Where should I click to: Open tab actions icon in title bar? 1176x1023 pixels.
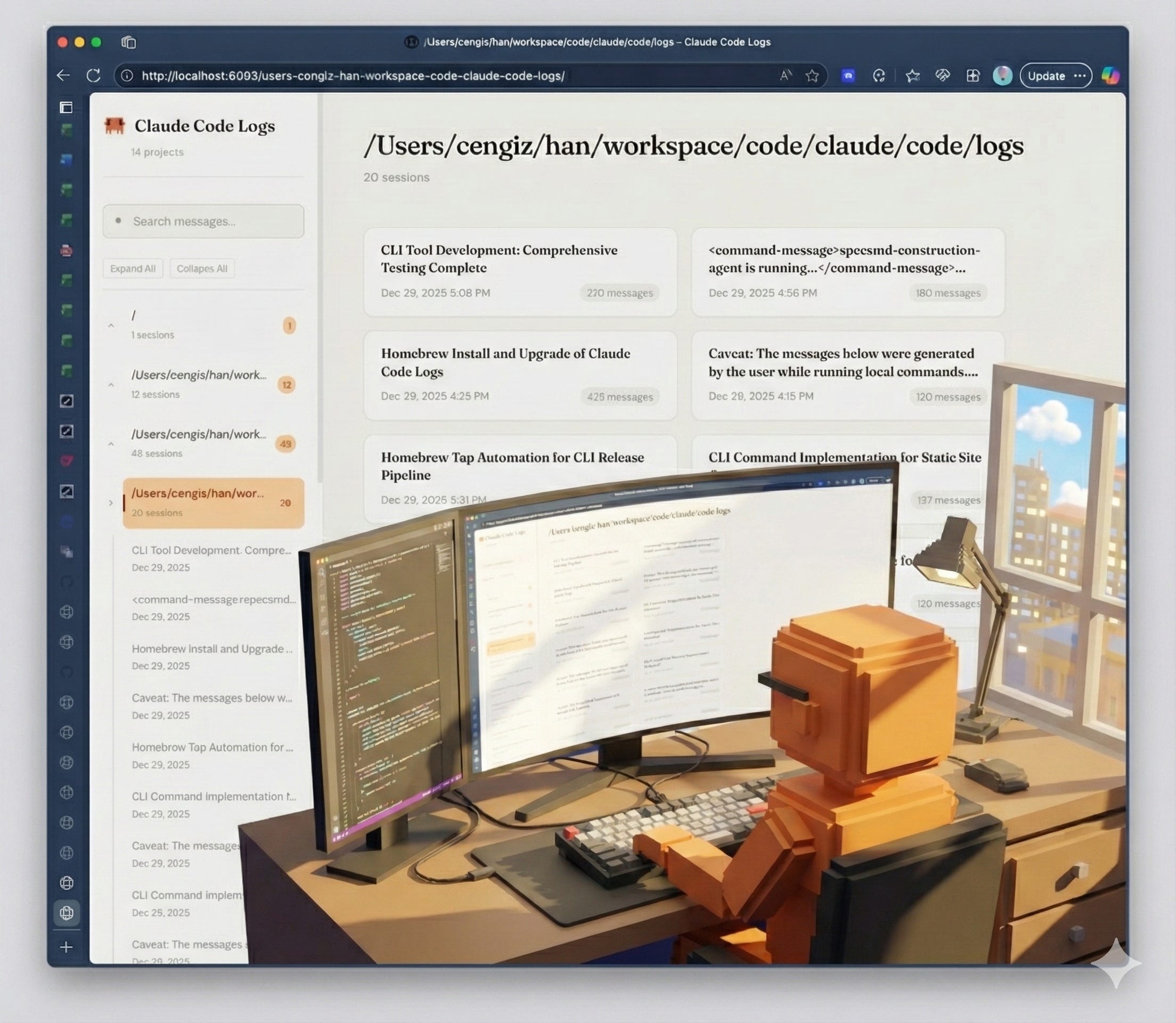pyautogui.click(x=129, y=42)
